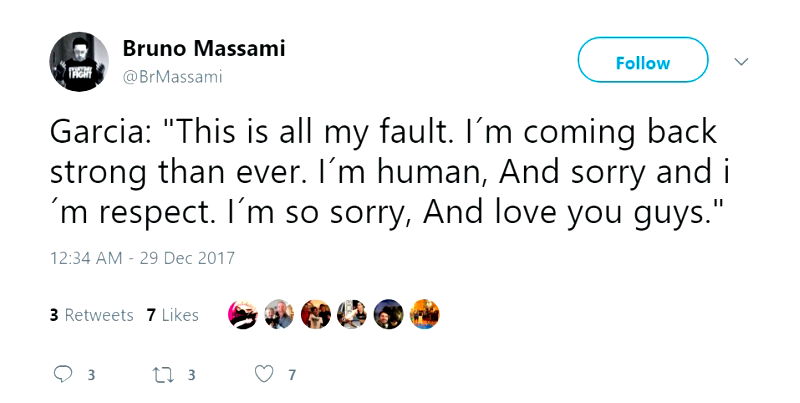Open the 12:34 AM - 29 Dec 2017 timestamp
The width and height of the screenshot is (800, 403).
pyautogui.click(x=142, y=258)
